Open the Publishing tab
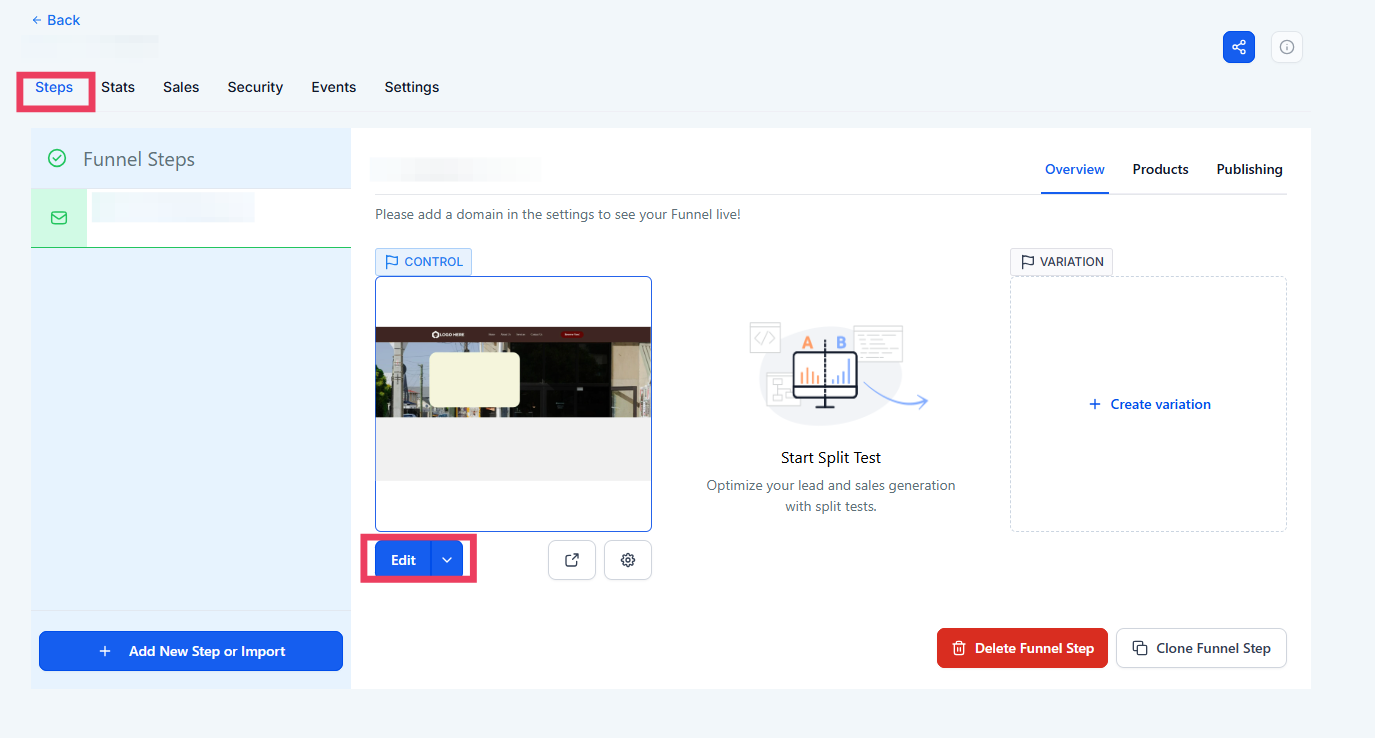 point(1249,169)
